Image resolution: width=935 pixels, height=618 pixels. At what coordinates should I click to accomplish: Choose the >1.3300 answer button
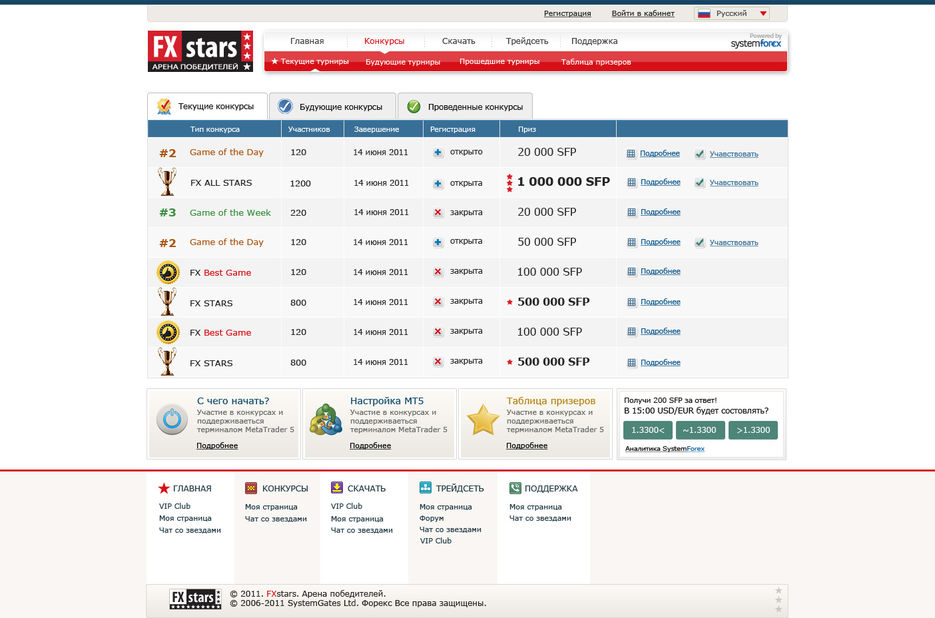753,430
